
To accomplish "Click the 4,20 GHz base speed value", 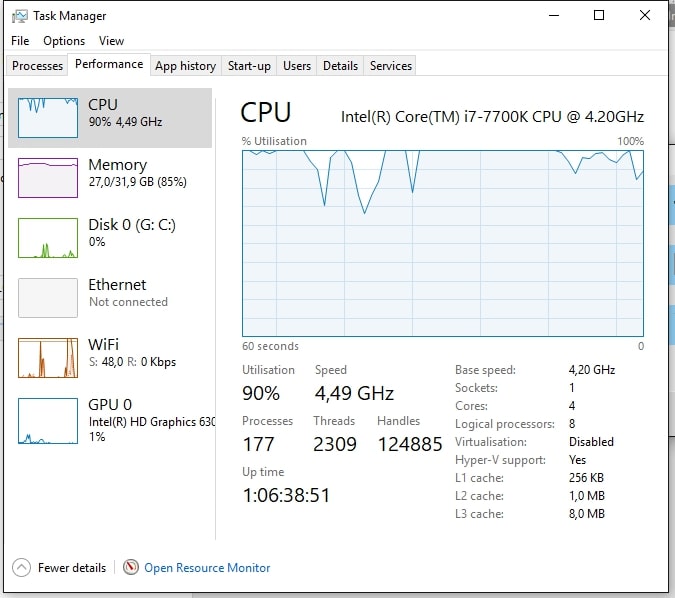I will click(x=592, y=370).
